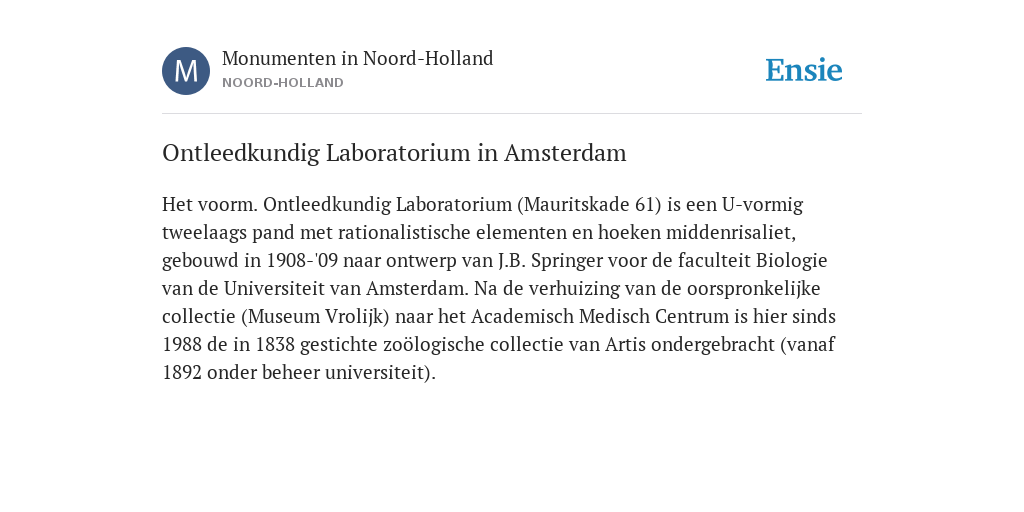Image resolution: width=1024 pixels, height=512 pixels.
Task: Click the horizontal divider under the header
Action: click(x=512, y=114)
